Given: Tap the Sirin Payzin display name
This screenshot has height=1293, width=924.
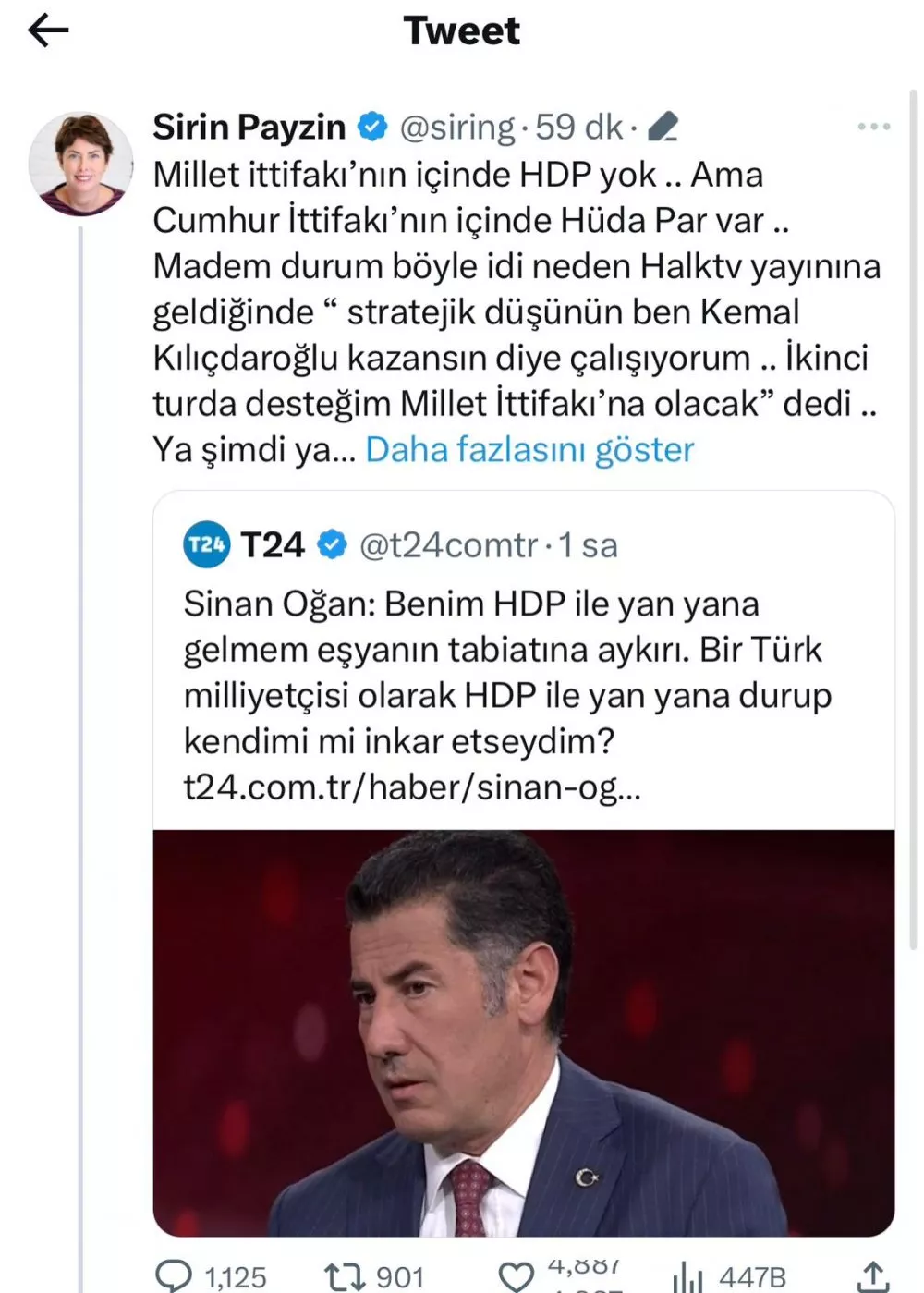Looking at the screenshot, I should point(249,127).
